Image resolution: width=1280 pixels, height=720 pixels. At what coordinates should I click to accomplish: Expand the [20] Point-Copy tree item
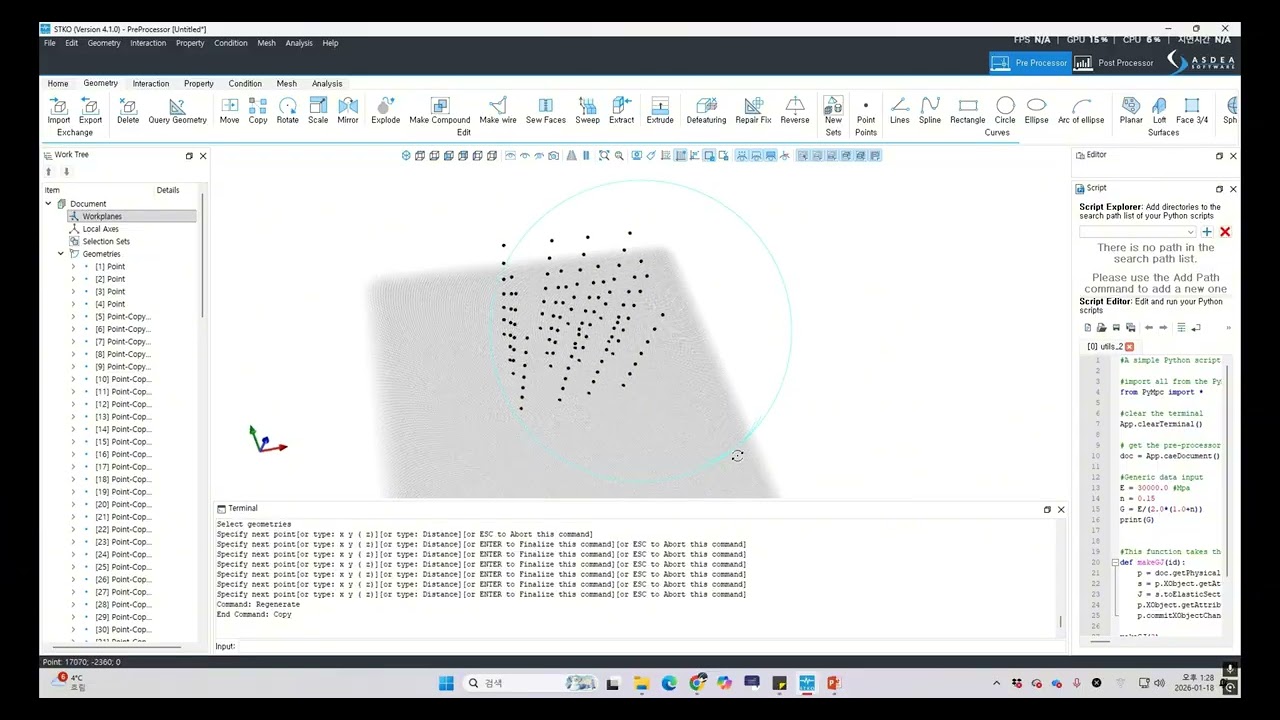[x=73, y=504]
